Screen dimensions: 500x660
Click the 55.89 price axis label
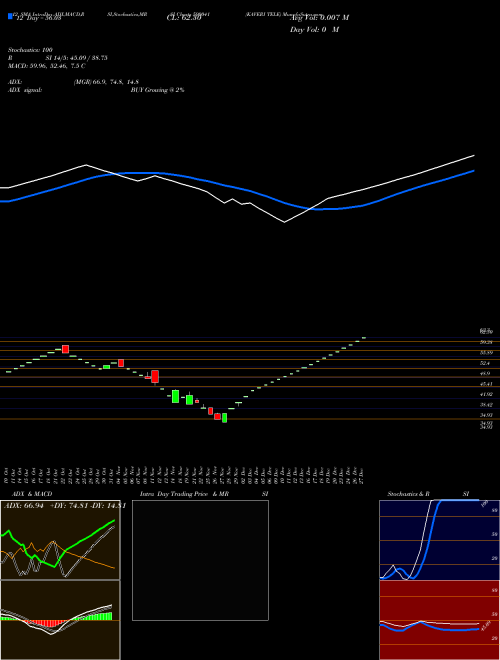[x=486, y=352]
